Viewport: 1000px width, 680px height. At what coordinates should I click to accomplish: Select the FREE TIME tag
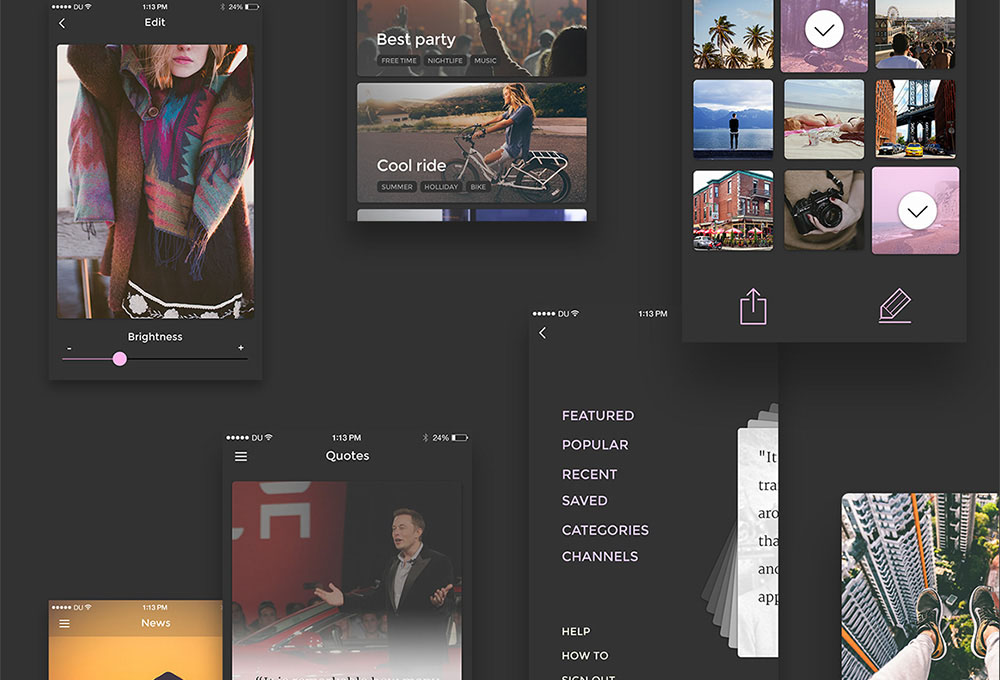click(x=399, y=61)
